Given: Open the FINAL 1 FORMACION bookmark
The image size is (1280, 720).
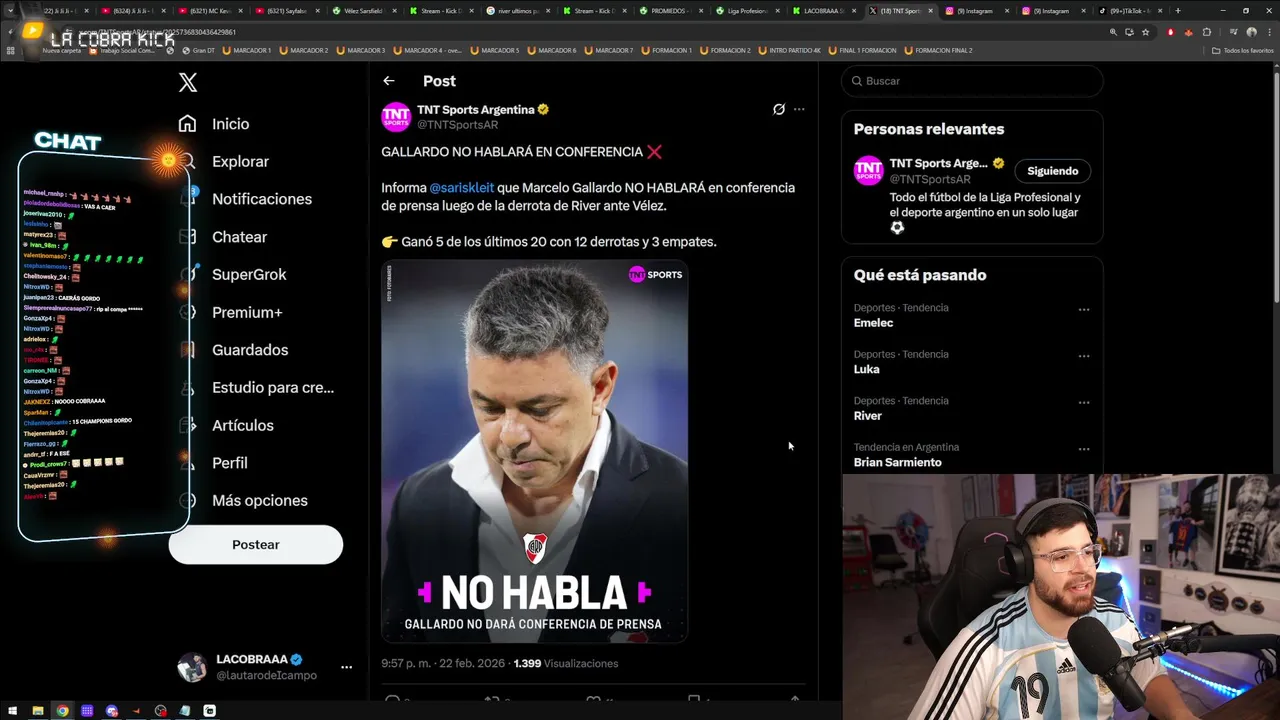Looking at the screenshot, I should pos(863,50).
